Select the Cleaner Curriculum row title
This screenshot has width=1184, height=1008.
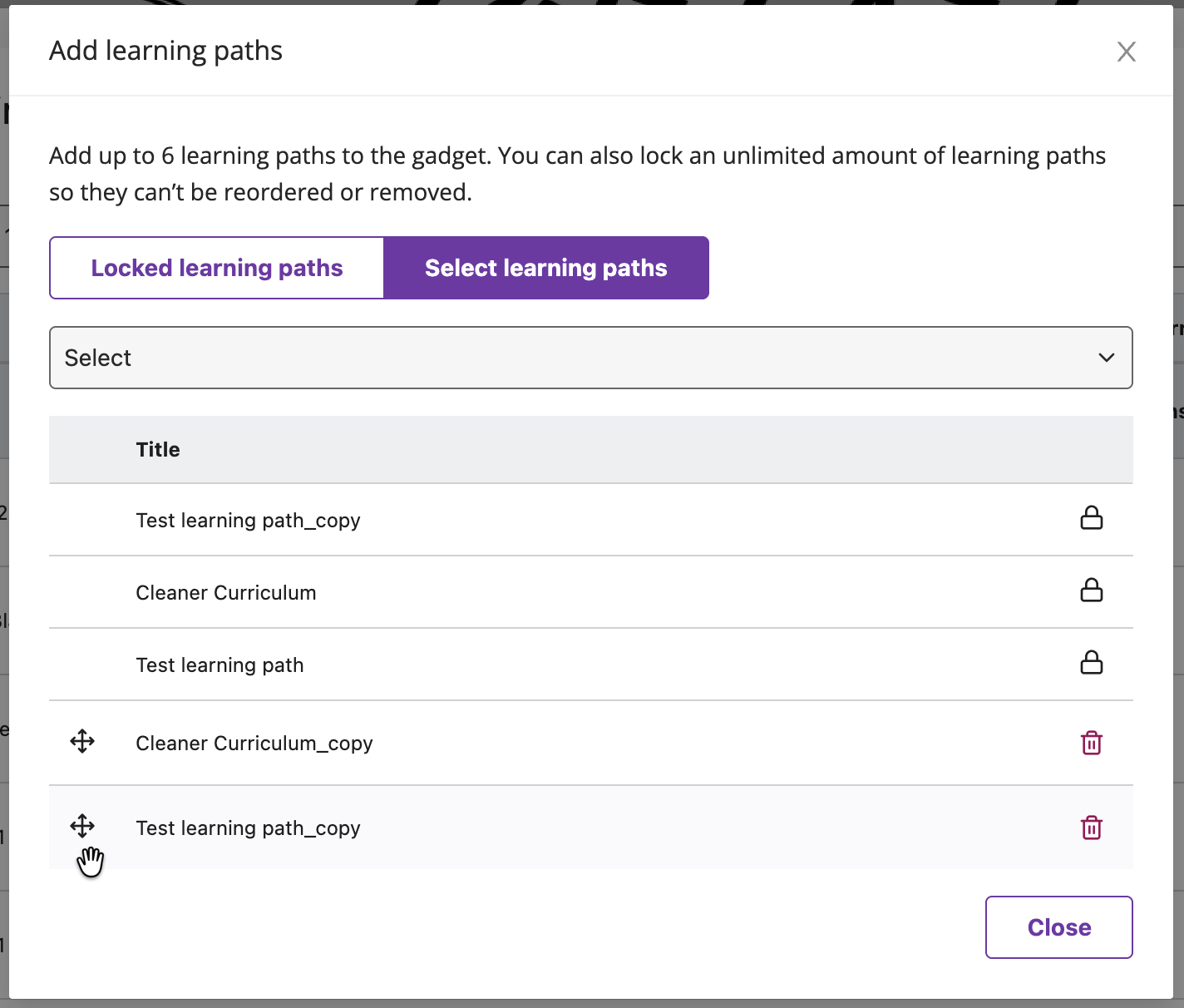coord(226,593)
